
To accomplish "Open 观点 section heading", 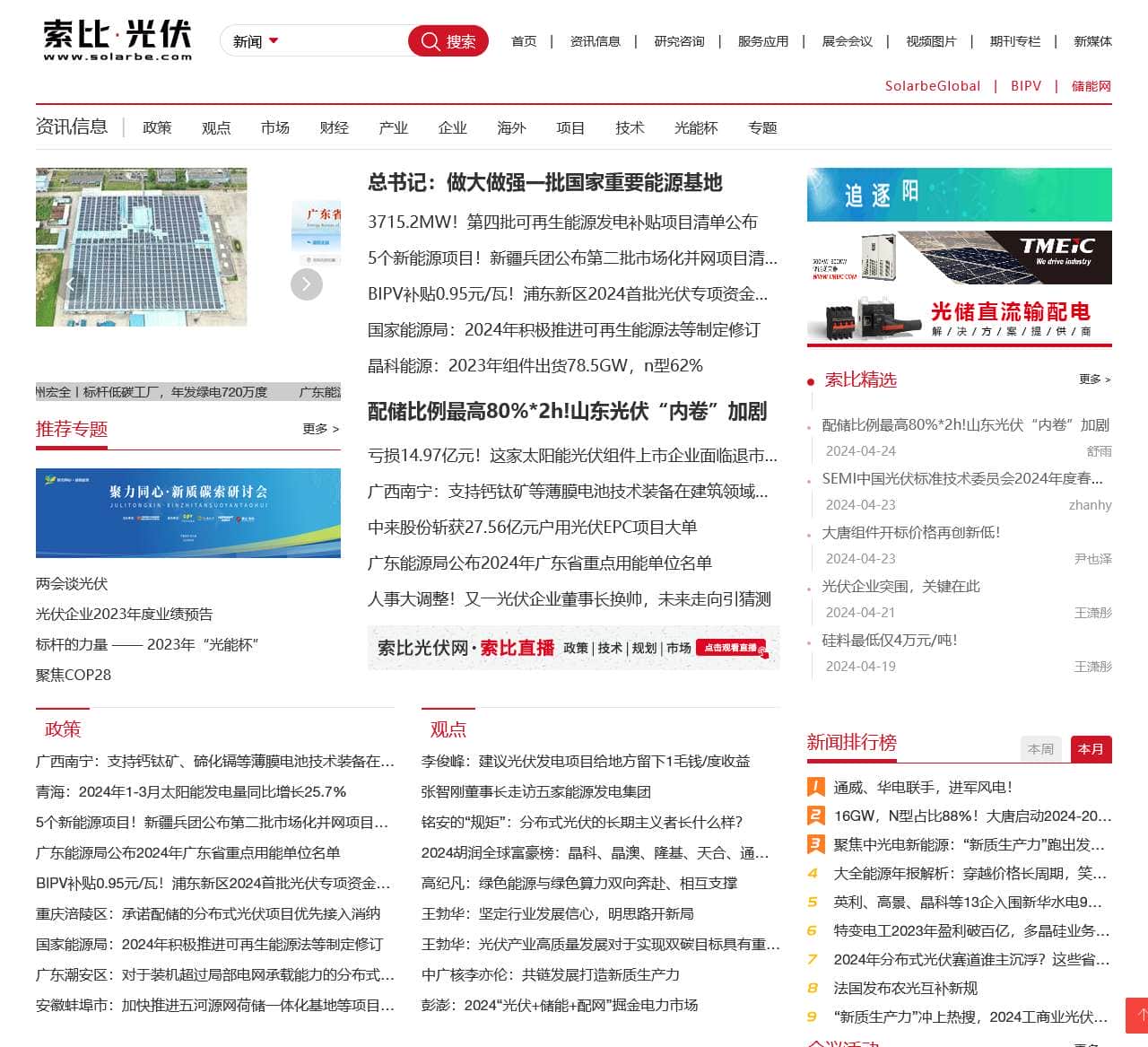I will coord(448,729).
